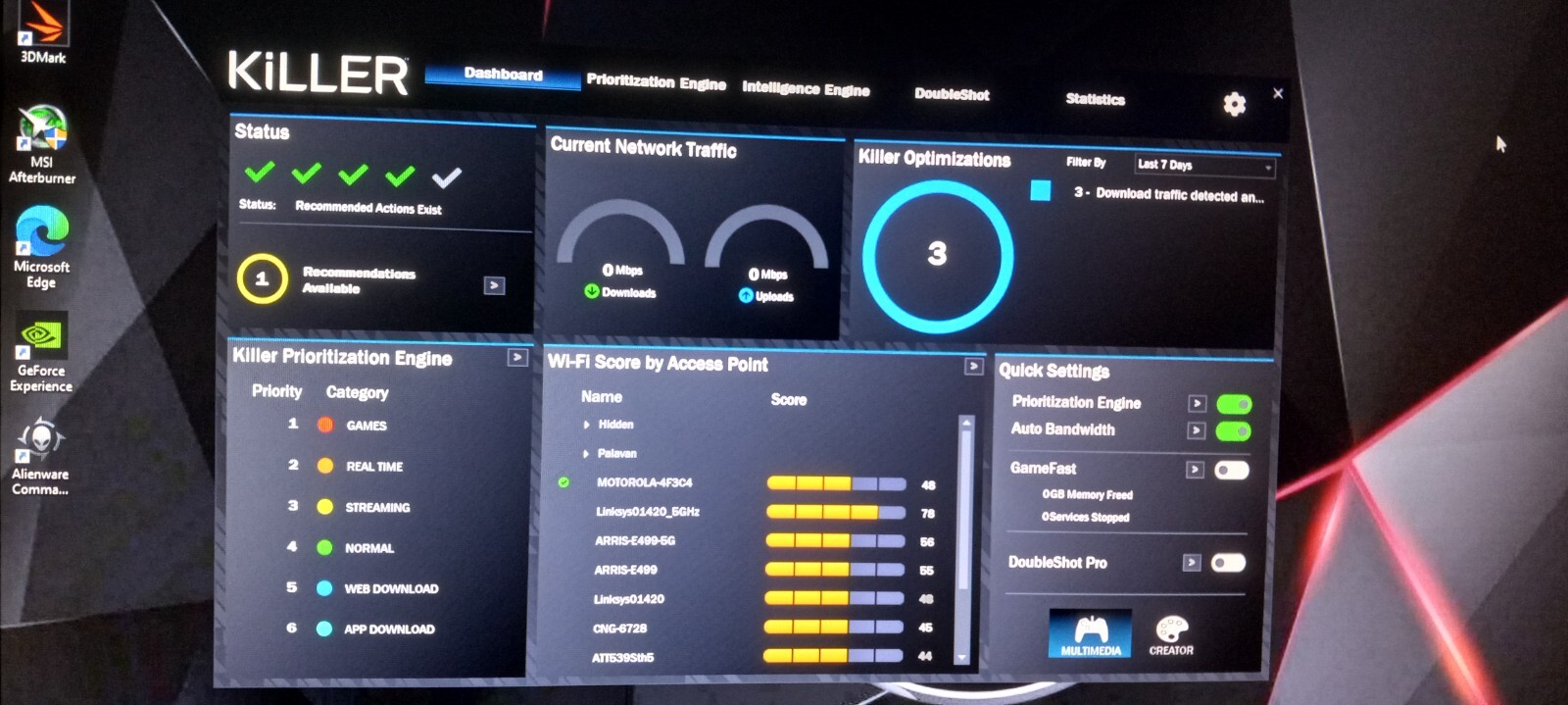Enable the GameFast switch

pyautogui.click(x=1231, y=471)
